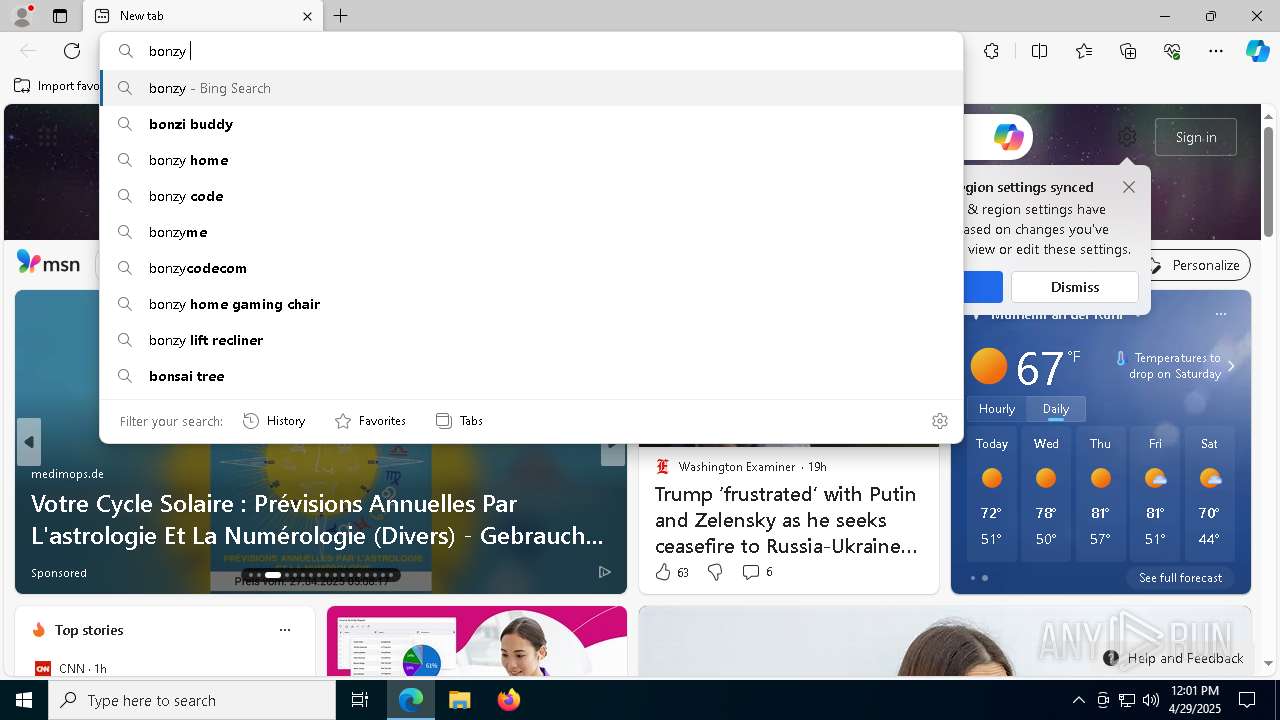The image size is (1280, 720).
Task: Click the Sign in button
Action: click(1196, 137)
